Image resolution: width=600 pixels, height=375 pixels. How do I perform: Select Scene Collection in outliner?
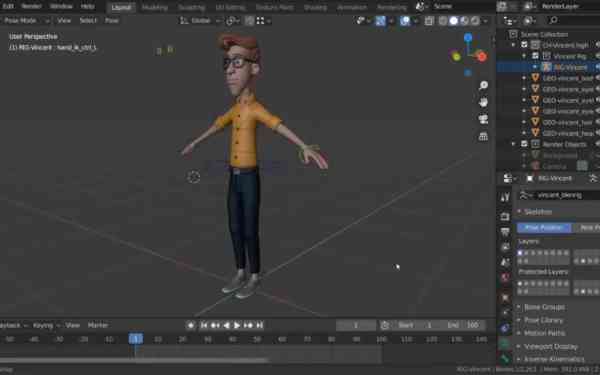click(544, 34)
